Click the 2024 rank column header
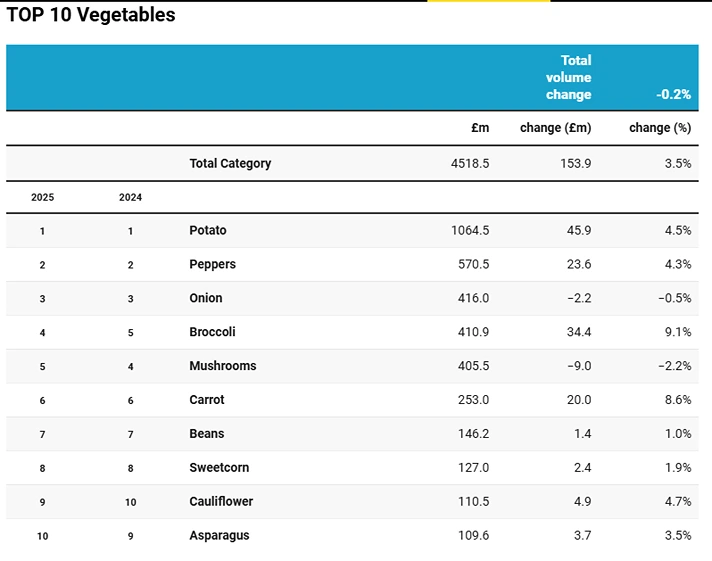 (x=130, y=197)
